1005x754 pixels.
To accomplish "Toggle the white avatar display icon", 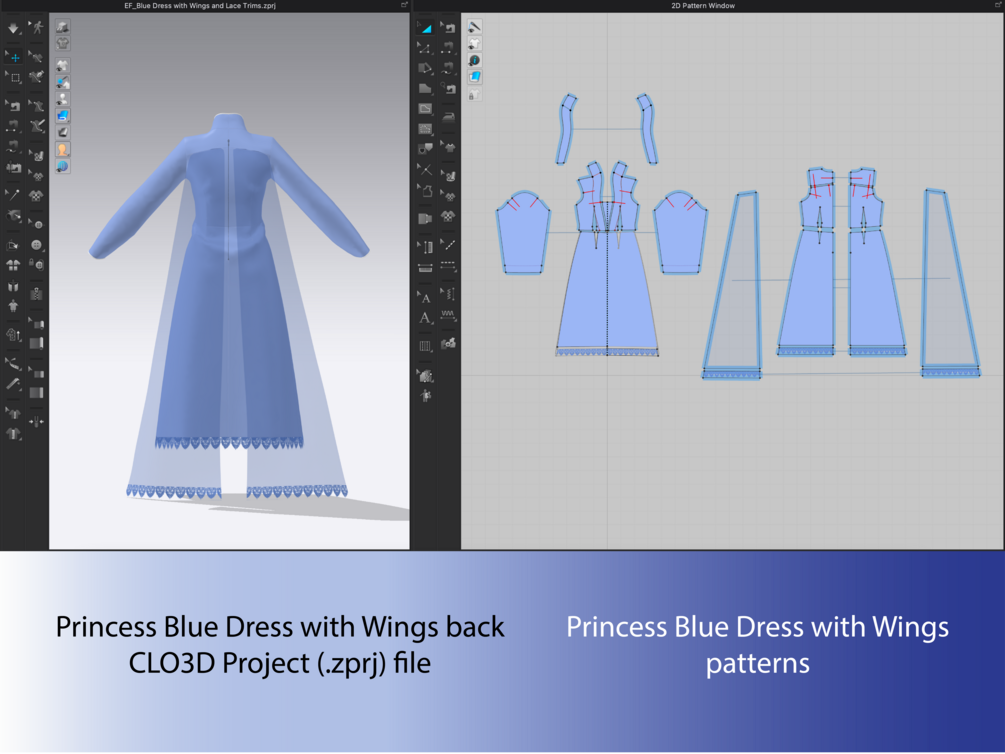I will [62, 99].
